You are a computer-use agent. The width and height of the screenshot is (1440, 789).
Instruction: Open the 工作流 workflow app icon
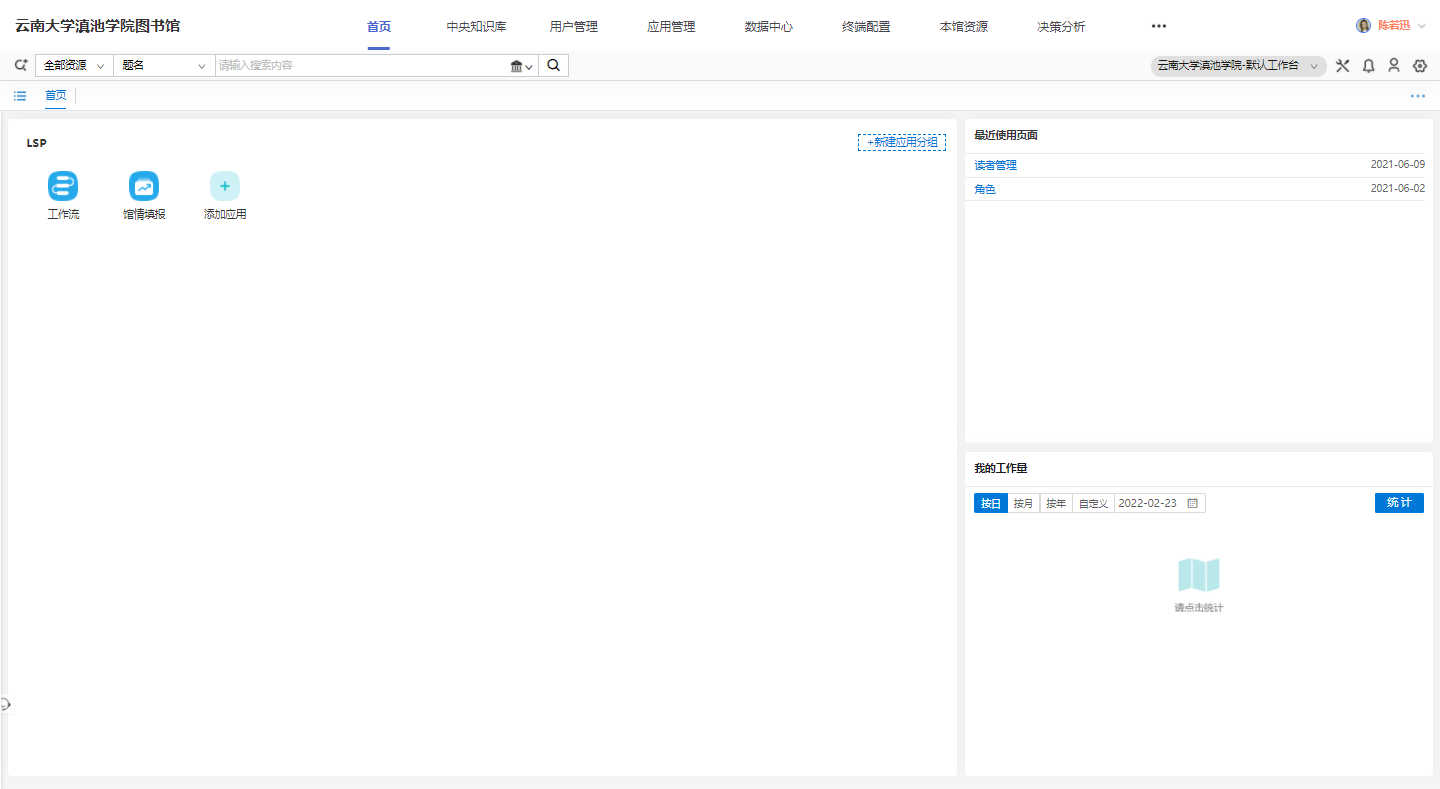point(63,186)
